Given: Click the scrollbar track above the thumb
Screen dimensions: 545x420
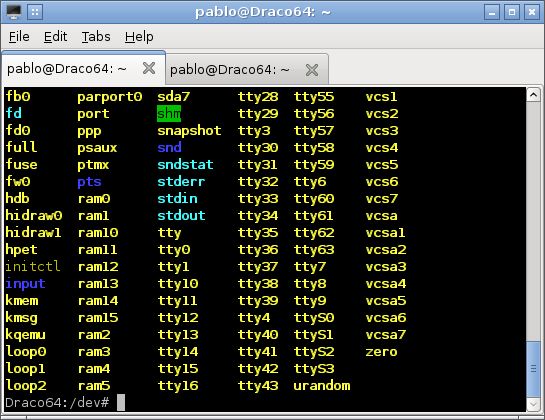Looking at the screenshot, I should point(533,221).
